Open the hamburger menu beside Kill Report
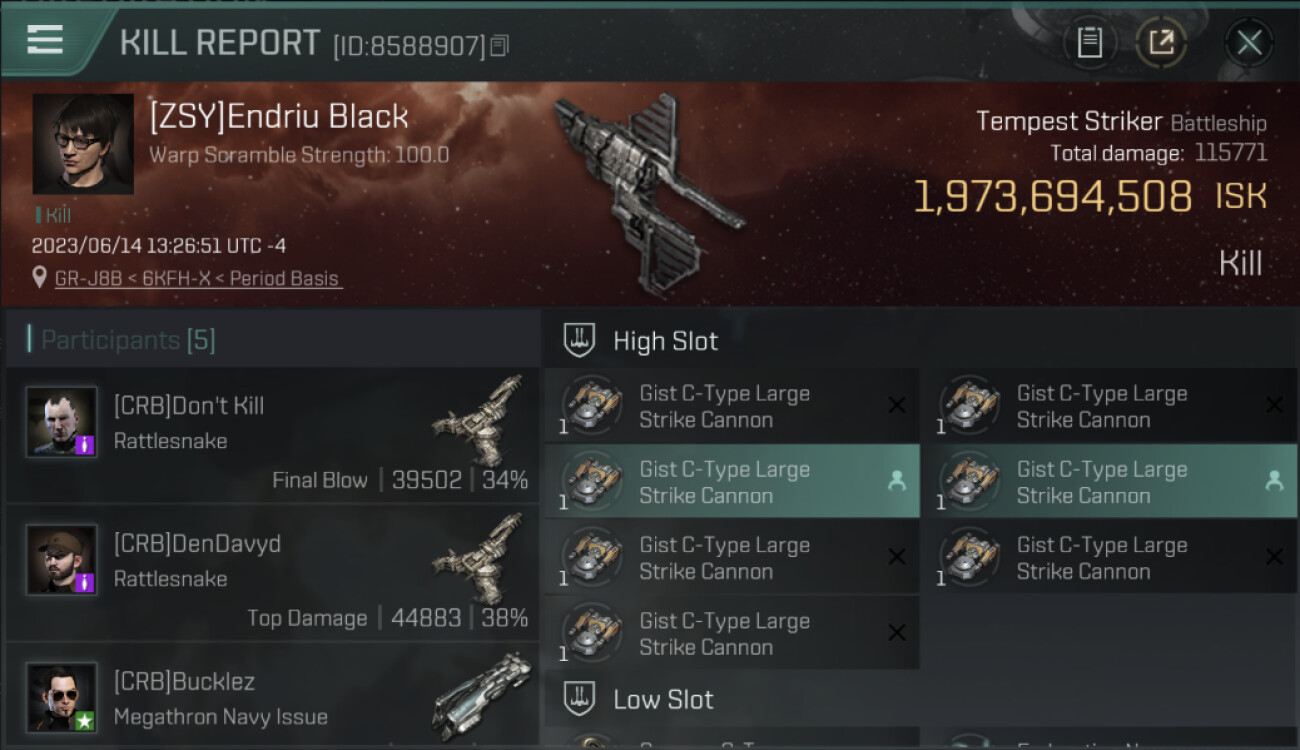Image resolution: width=1300 pixels, height=750 pixels. coord(45,40)
